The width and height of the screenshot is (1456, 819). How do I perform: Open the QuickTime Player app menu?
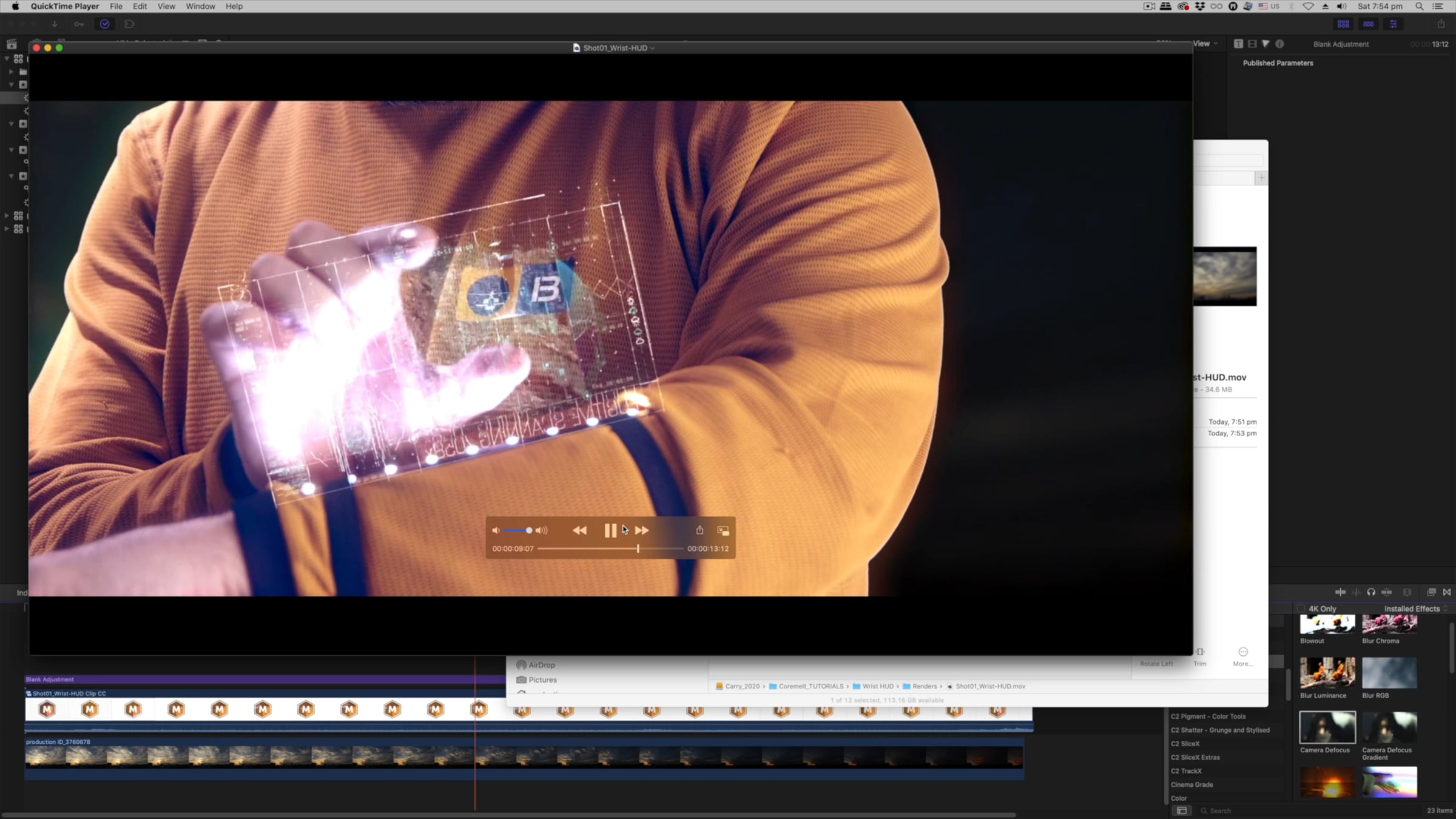pyautogui.click(x=65, y=6)
